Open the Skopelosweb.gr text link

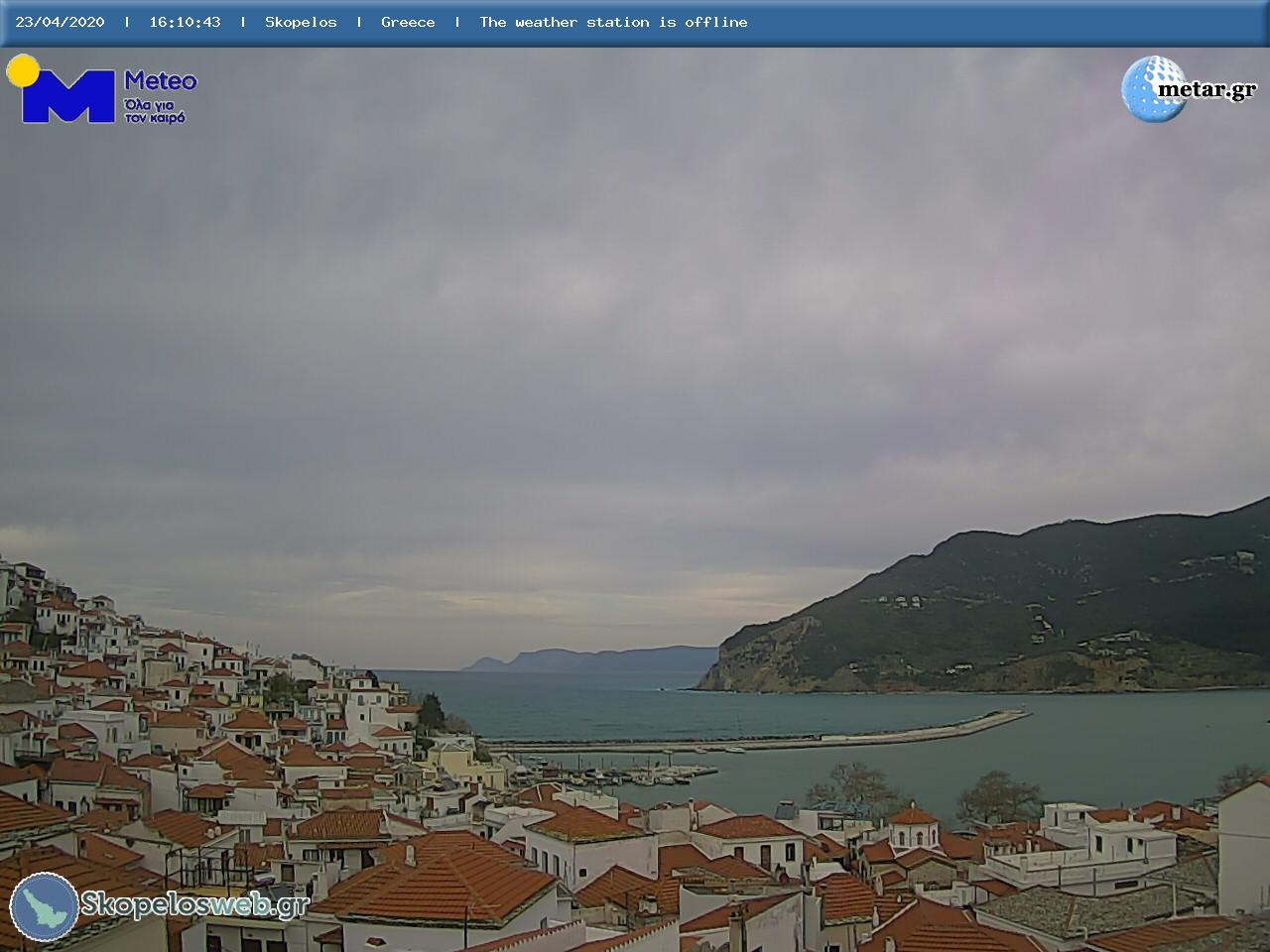point(194,904)
